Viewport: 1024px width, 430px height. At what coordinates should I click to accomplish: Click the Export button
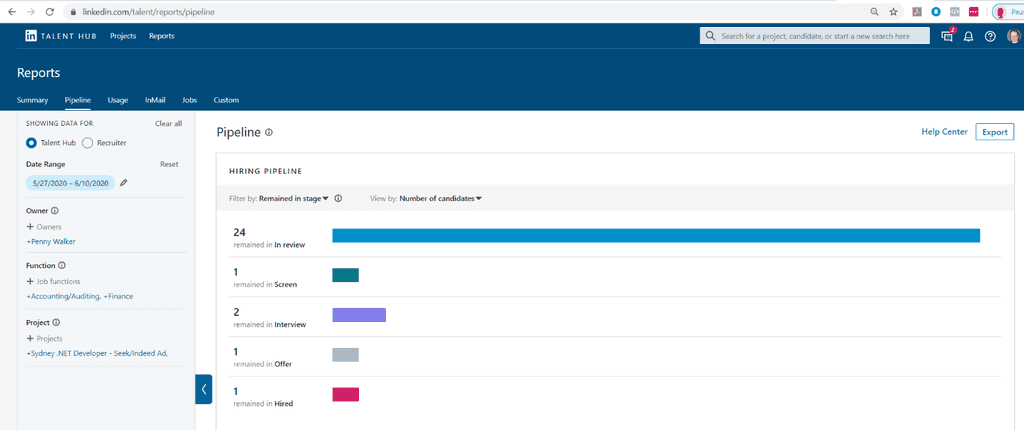(x=994, y=132)
